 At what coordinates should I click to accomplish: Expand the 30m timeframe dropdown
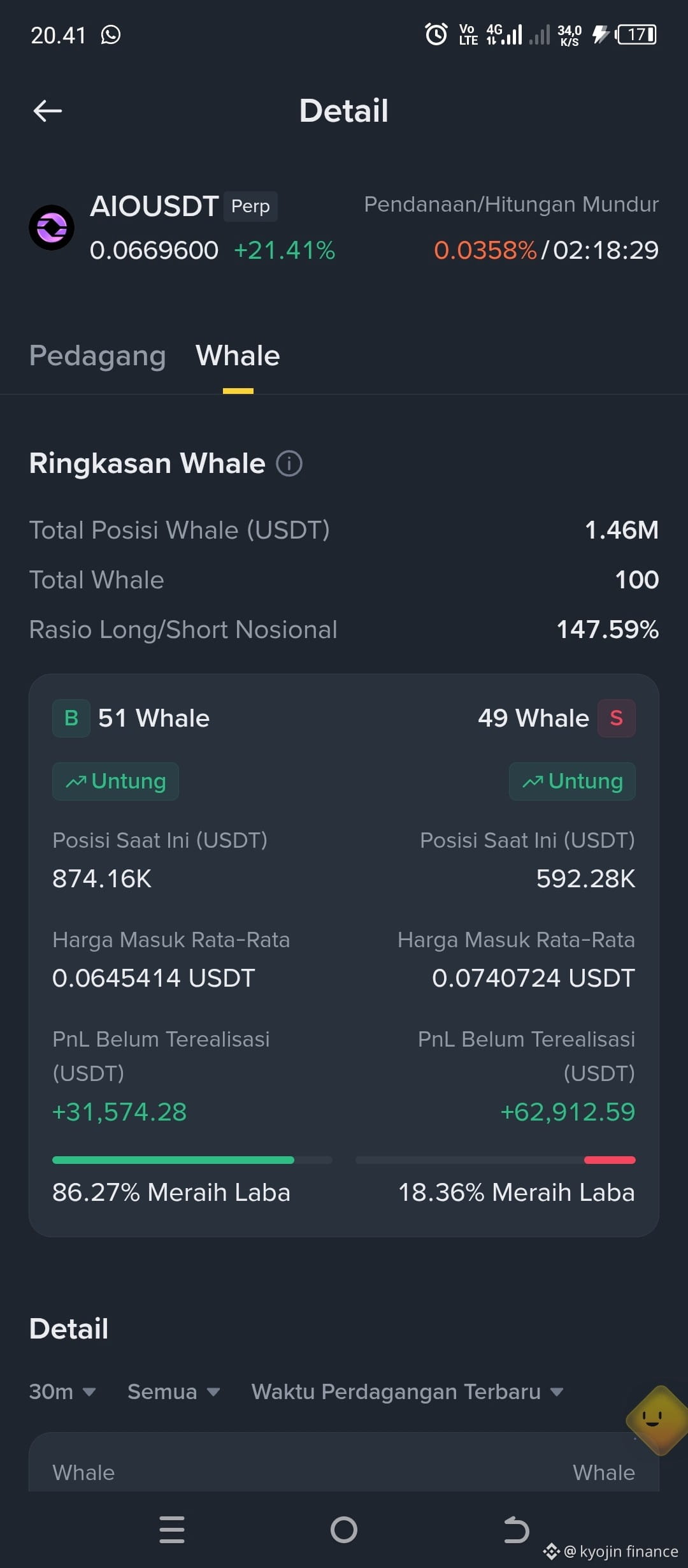[x=62, y=1391]
